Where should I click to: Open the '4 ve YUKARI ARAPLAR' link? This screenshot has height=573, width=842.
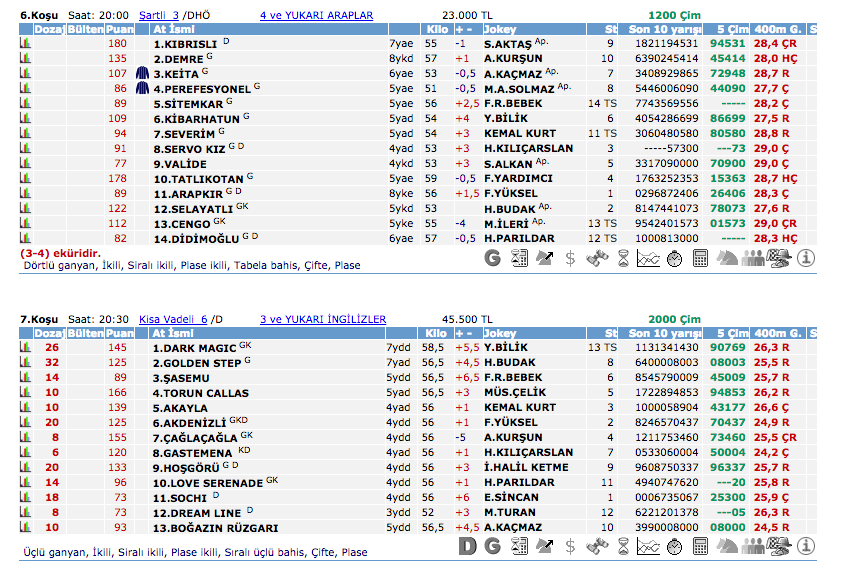coord(316,16)
